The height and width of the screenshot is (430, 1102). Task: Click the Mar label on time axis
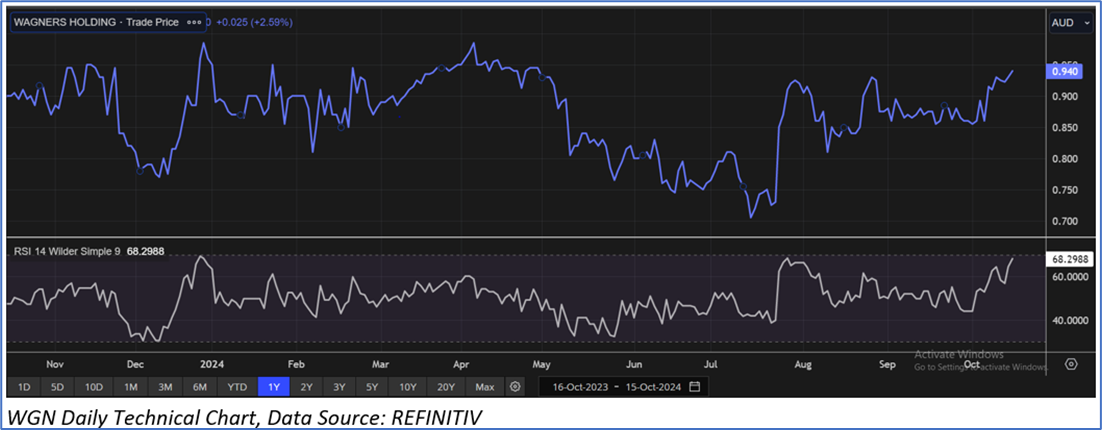coord(380,365)
